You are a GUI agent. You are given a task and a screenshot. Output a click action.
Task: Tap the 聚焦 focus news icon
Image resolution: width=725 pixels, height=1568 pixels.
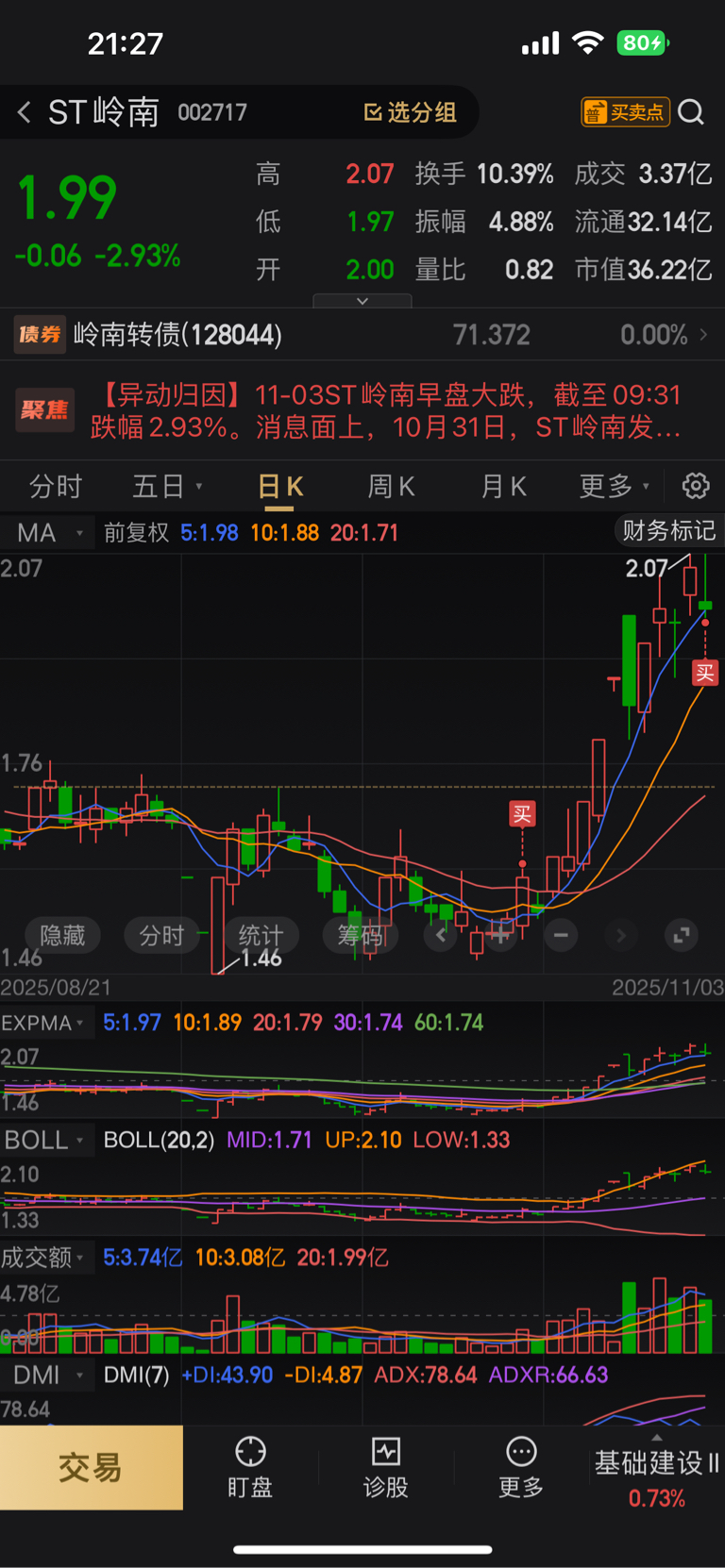[x=45, y=410]
